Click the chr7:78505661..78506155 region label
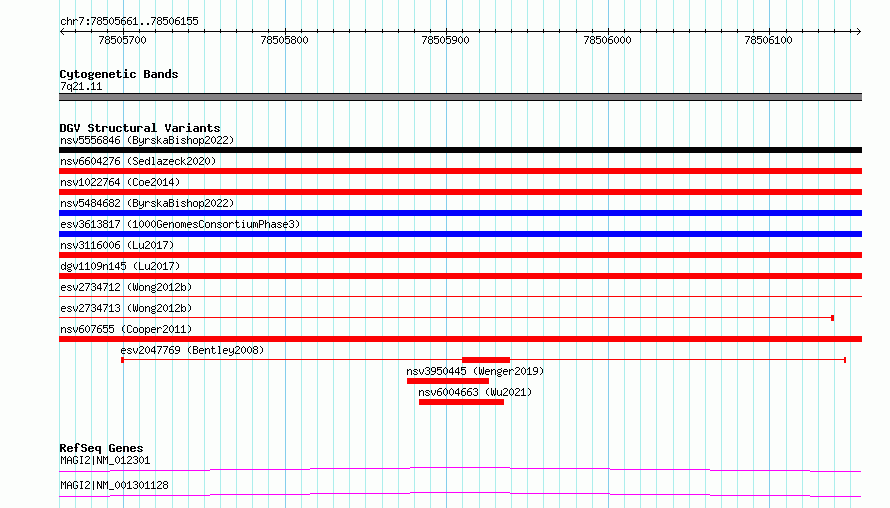Screen dimensions: 890x508 click(129, 22)
